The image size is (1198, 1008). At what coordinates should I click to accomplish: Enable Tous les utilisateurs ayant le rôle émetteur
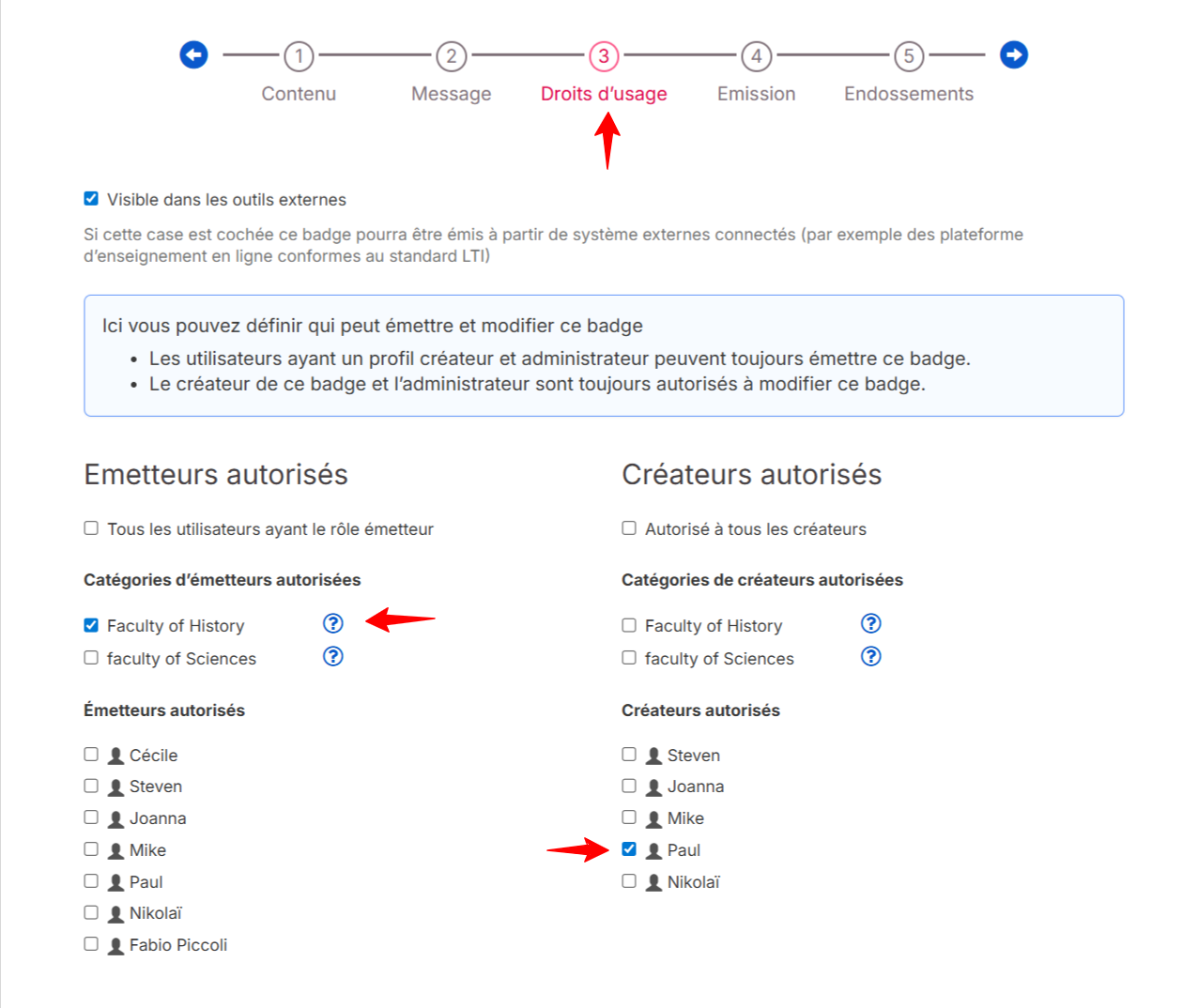(91, 528)
